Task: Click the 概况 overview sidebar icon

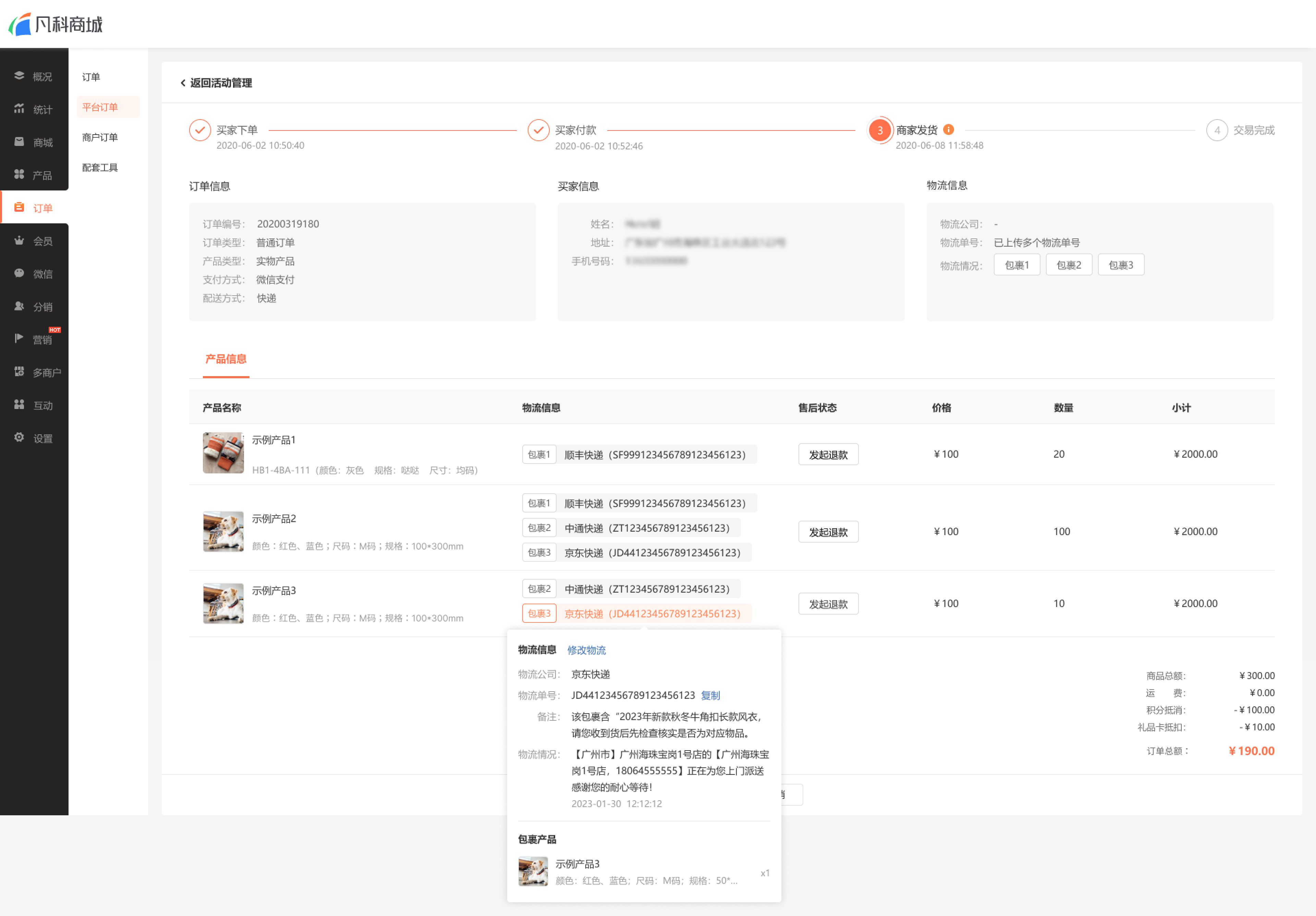Action: pyautogui.click(x=19, y=76)
